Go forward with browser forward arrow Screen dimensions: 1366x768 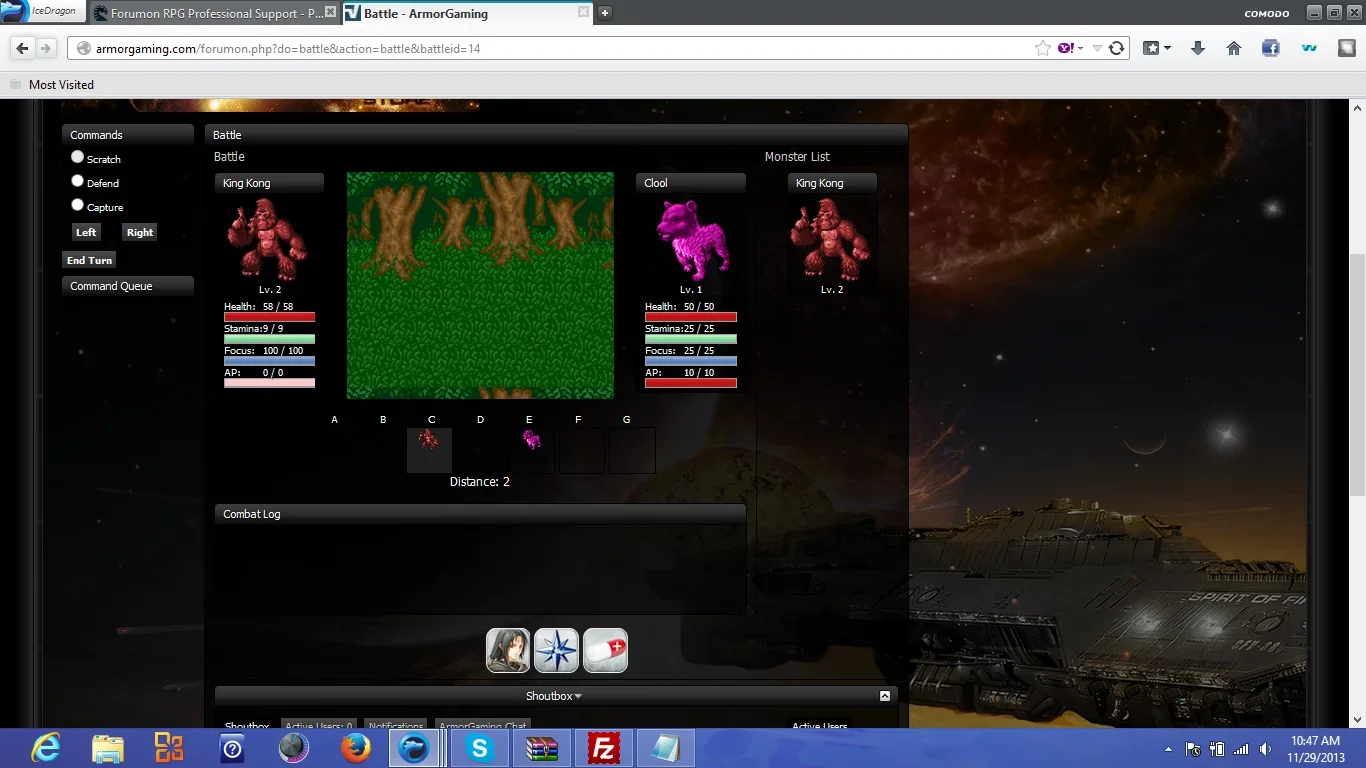(x=46, y=48)
